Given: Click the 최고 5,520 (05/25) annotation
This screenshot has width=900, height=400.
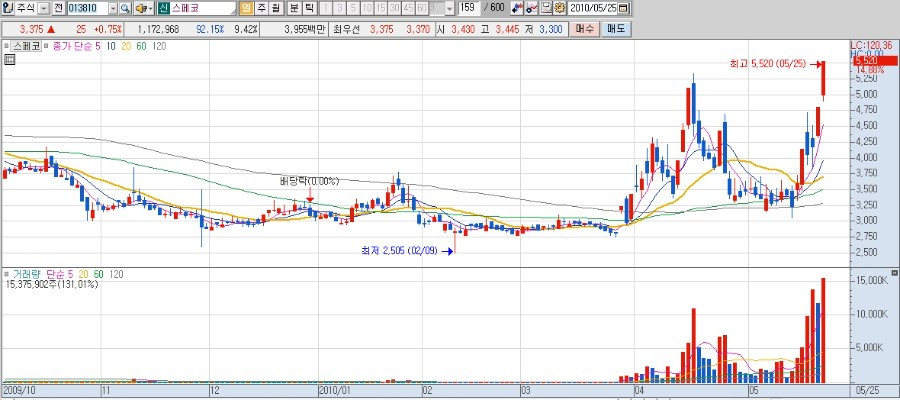Looking at the screenshot, I should coord(769,65).
